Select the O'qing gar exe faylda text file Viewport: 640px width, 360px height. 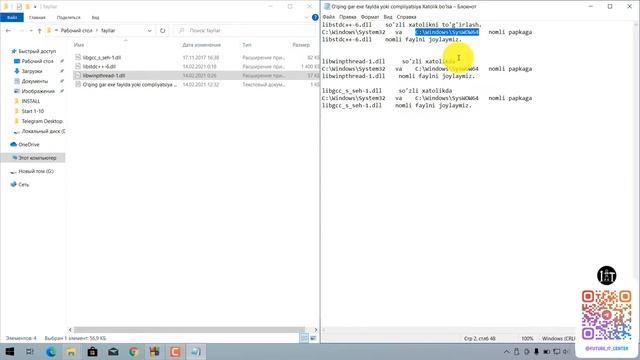tap(130, 84)
